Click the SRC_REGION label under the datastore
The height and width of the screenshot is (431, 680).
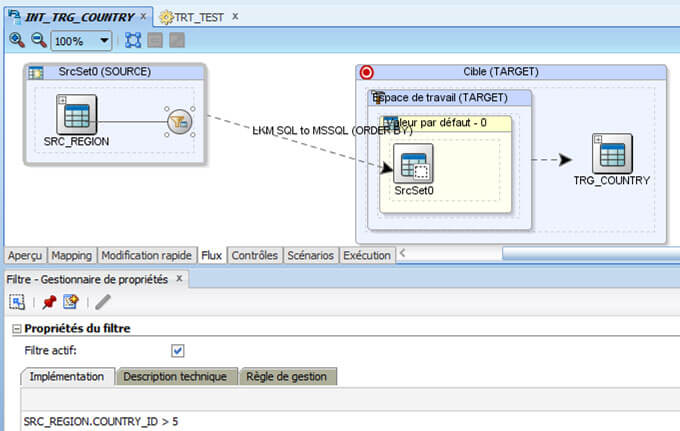pos(76,141)
